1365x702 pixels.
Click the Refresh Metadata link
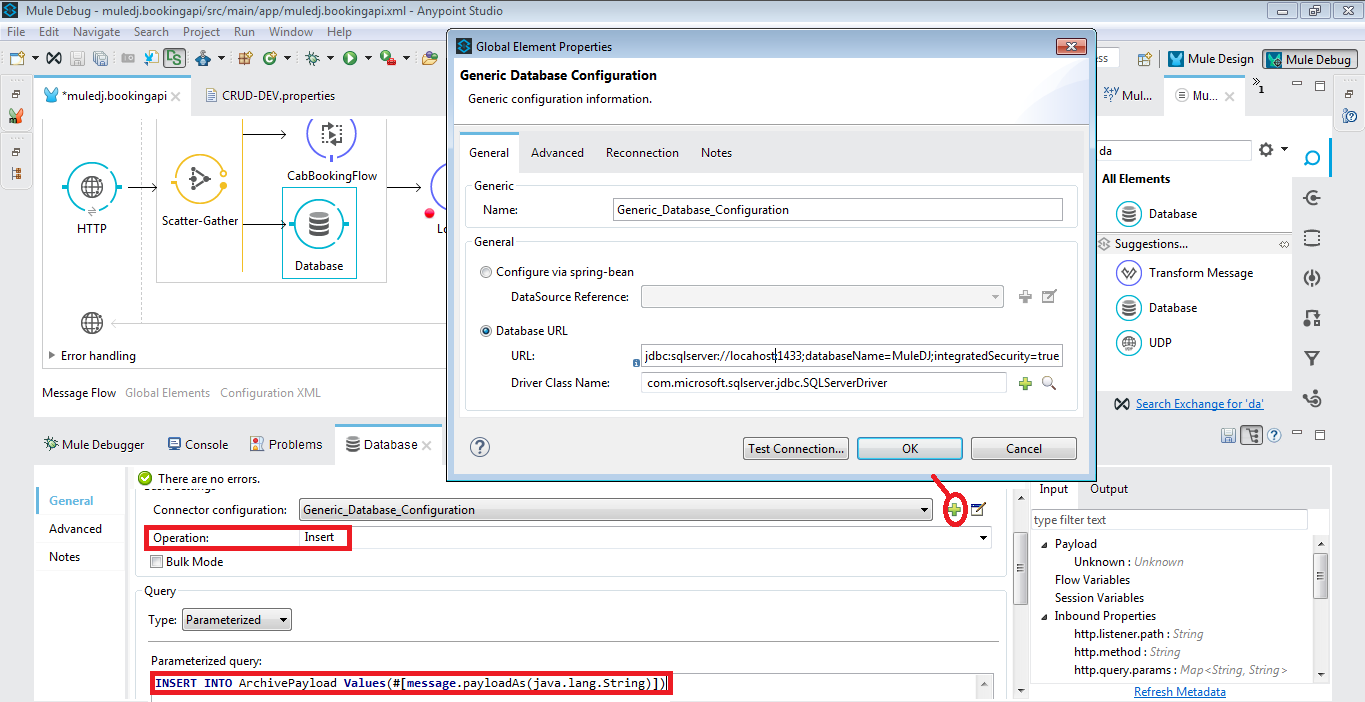1179,691
